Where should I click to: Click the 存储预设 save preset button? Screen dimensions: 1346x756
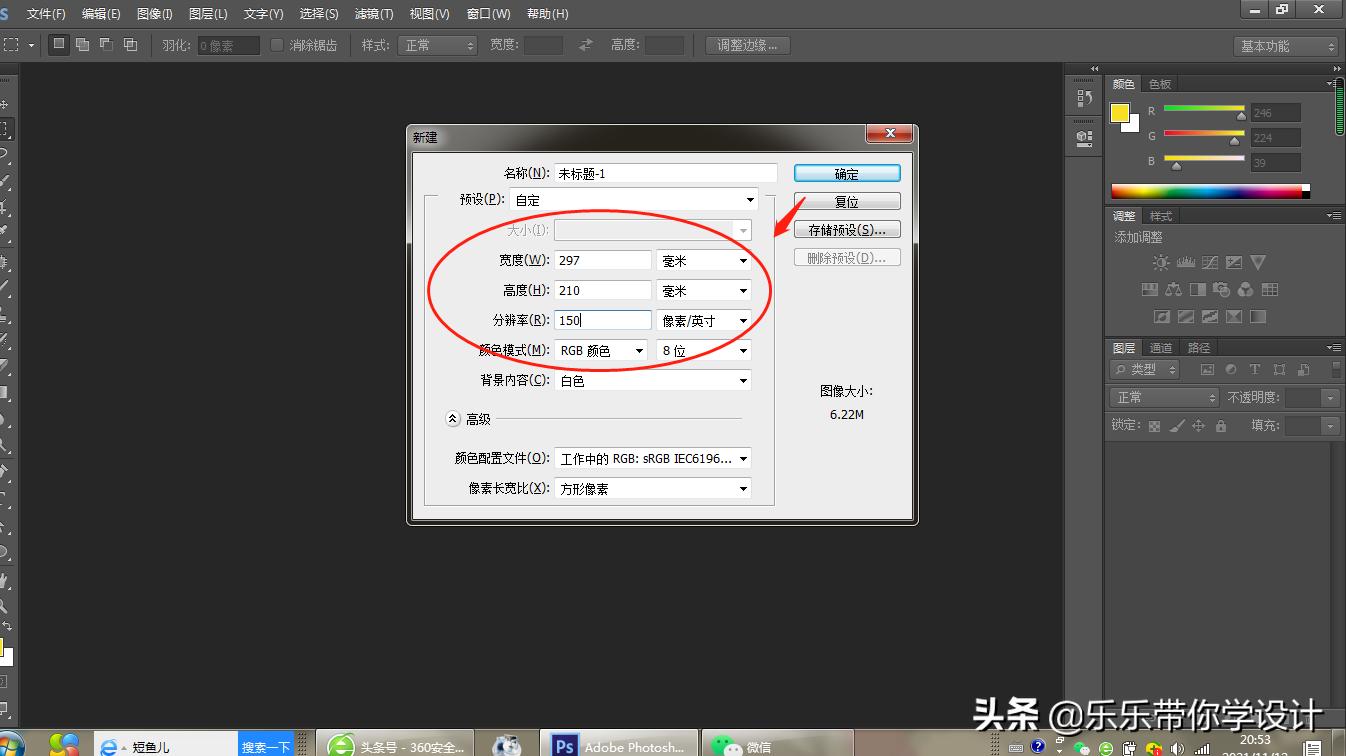(846, 228)
